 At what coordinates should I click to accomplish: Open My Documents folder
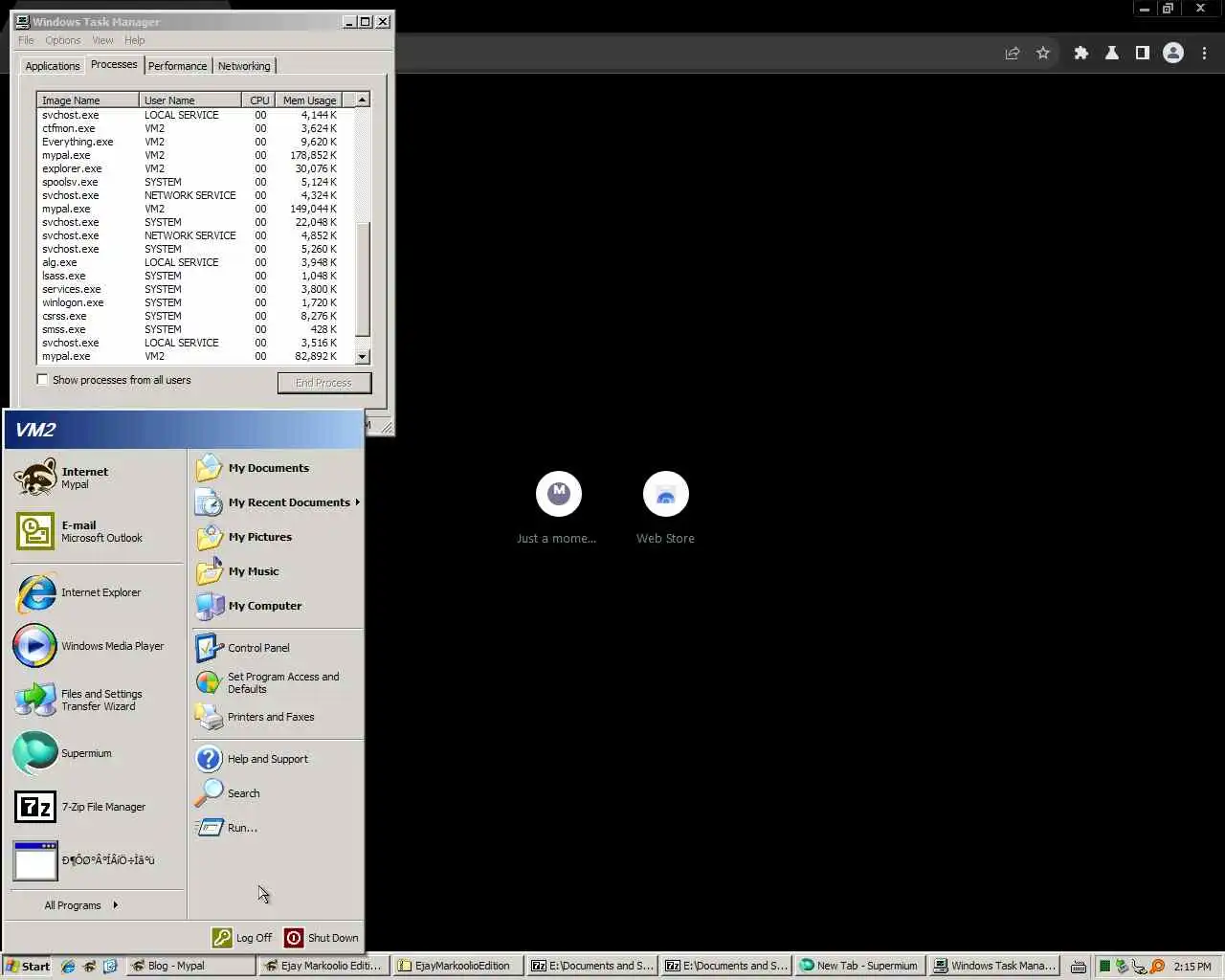(278, 468)
